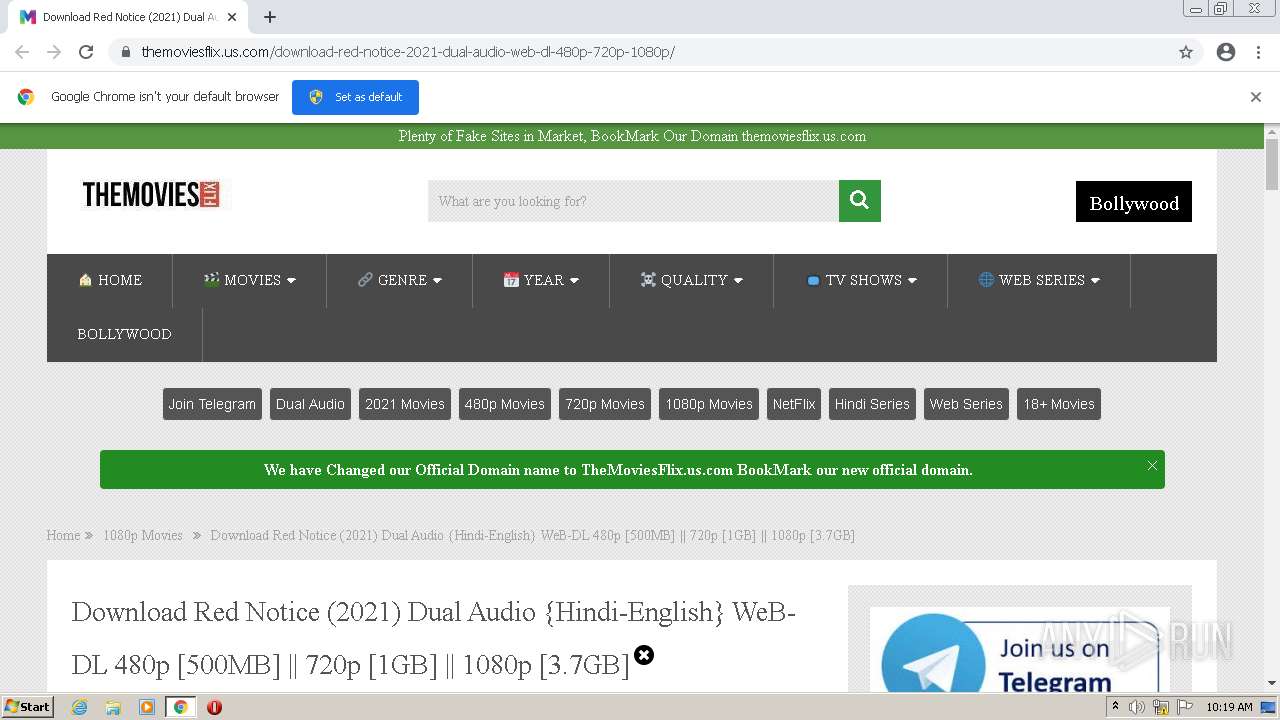The width and height of the screenshot is (1280, 720).
Task: Close the green domain change notice
Action: (x=1152, y=465)
